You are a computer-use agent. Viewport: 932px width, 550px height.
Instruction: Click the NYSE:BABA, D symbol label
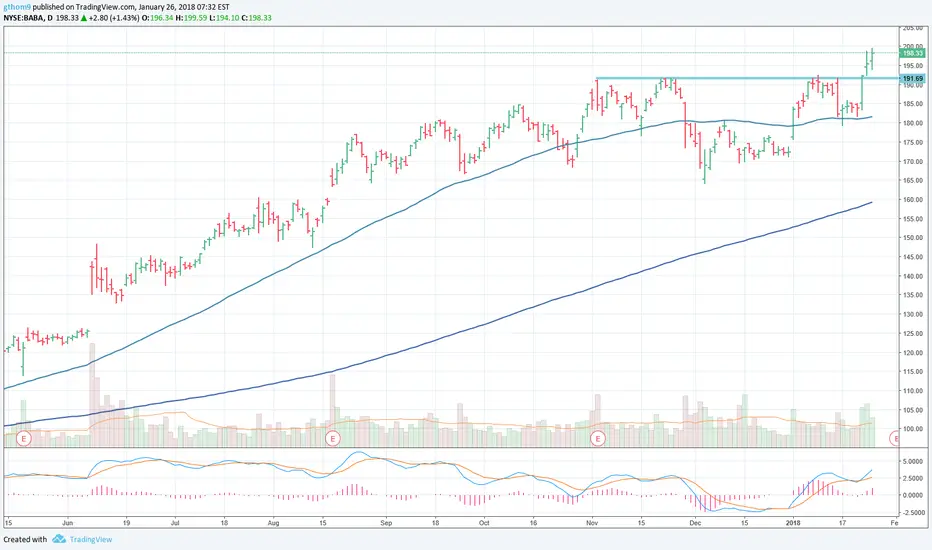pyautogui.click(x=28, y=18)
